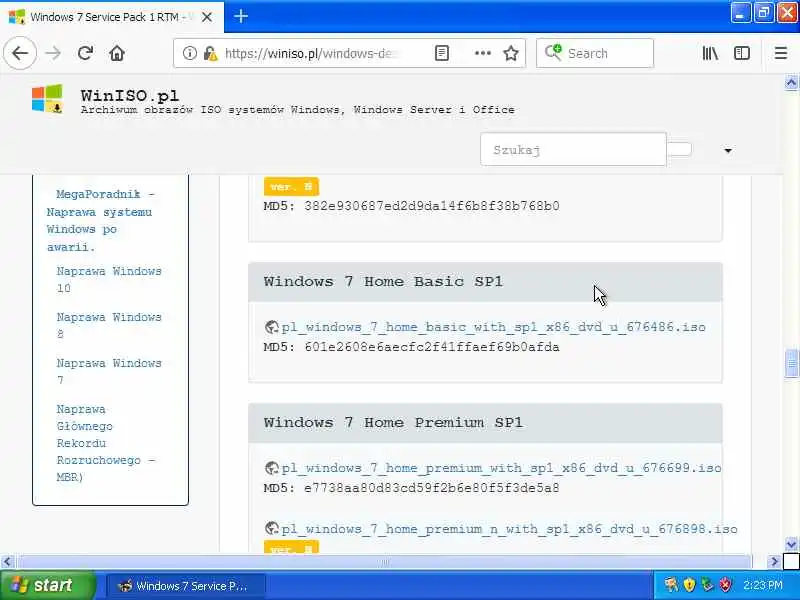Click the forward navigation arrow
The width and height of the screenshot is (800, 600).
(x=53, y=53)
